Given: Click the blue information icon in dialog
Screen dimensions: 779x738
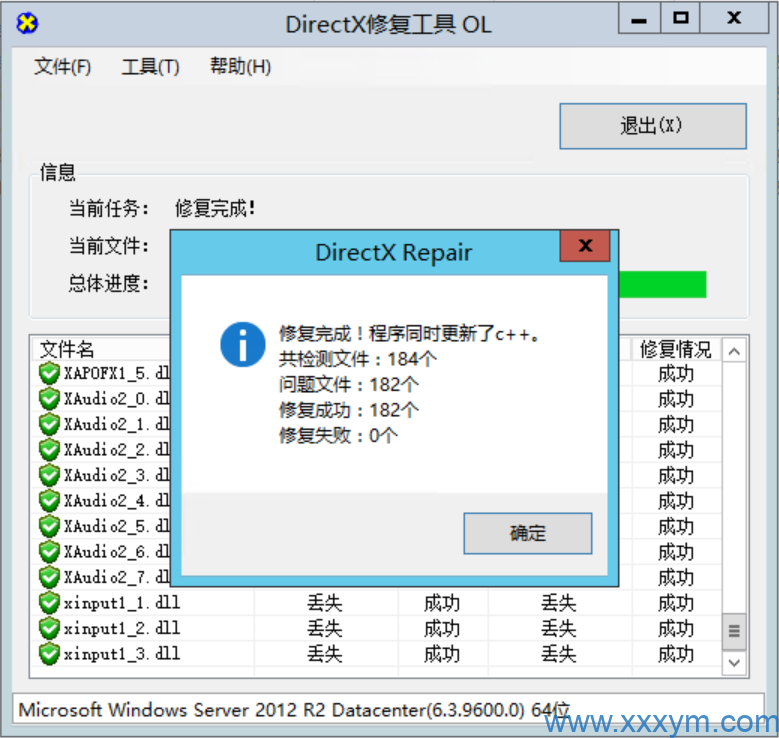Looking at the screenshot, I should pyautogui.click(x=242, y=344).
